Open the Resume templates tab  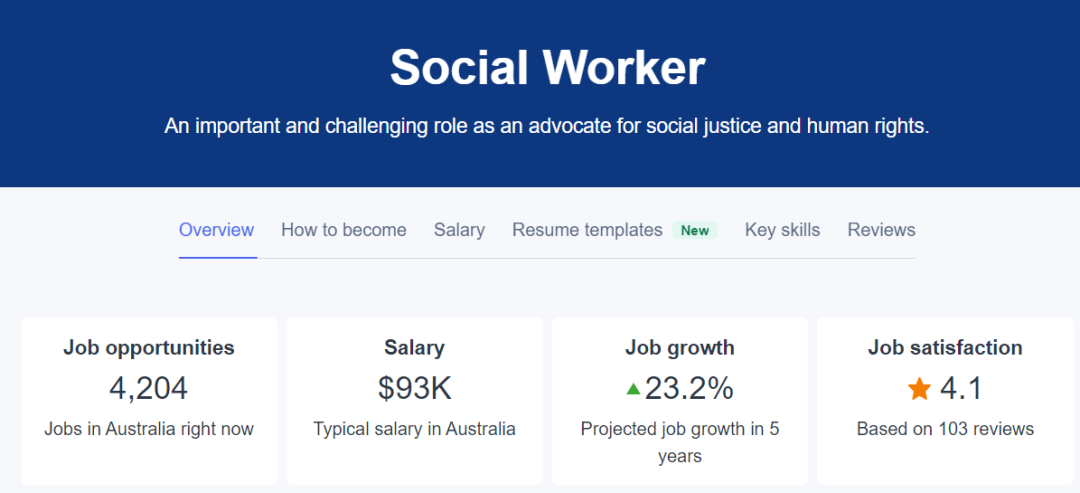tap(588, 230)
